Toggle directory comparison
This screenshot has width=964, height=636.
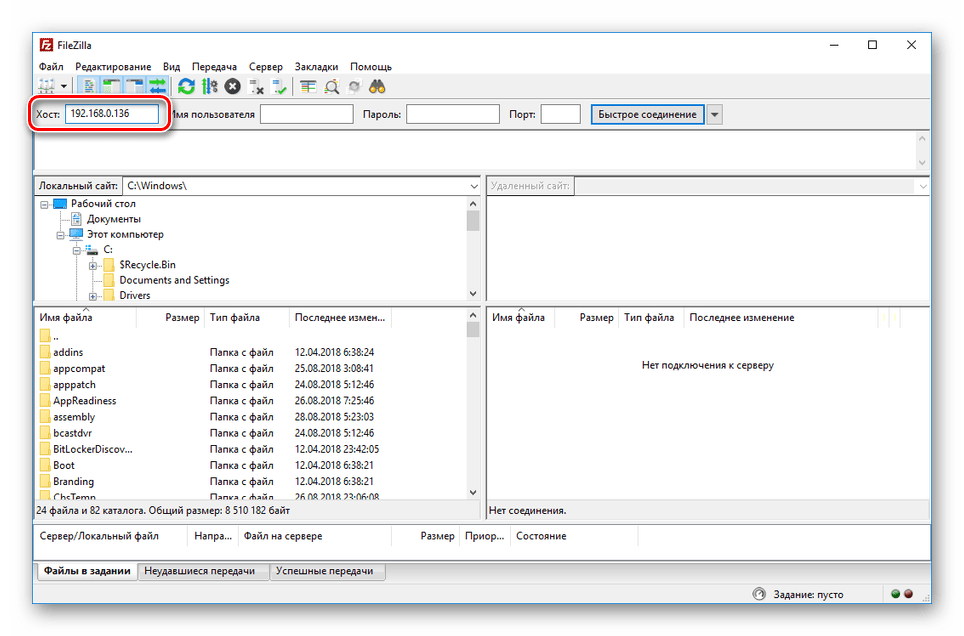click(x=331, y=87)
